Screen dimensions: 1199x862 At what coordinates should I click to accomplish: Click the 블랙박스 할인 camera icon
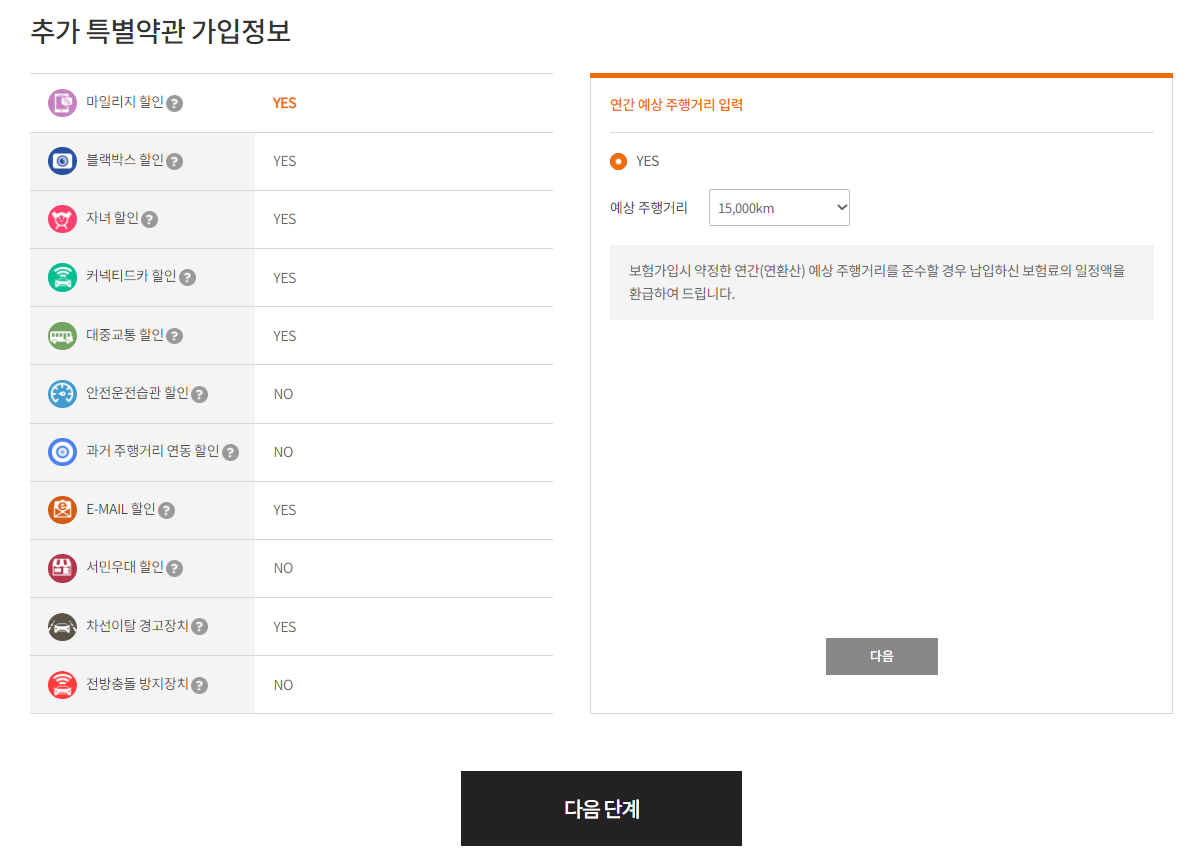pos(62,161)
